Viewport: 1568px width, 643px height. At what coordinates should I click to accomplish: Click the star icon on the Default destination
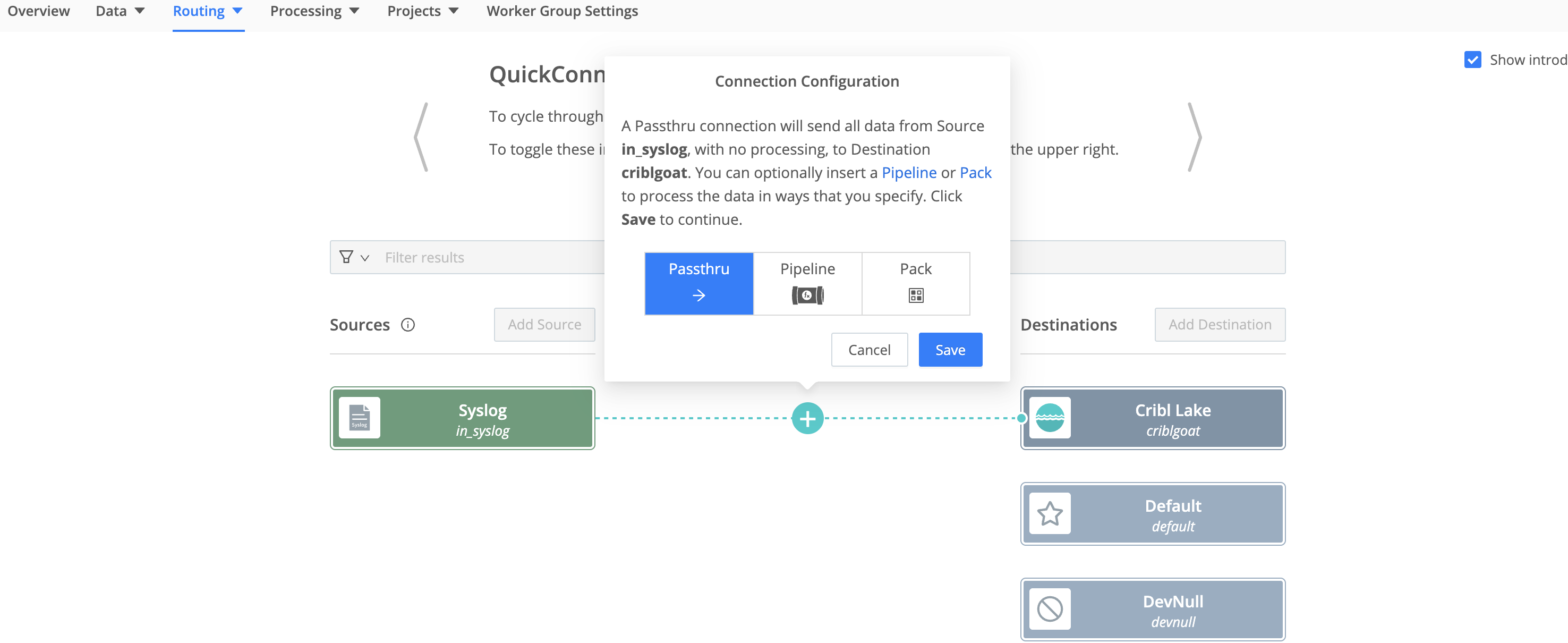1050,513
